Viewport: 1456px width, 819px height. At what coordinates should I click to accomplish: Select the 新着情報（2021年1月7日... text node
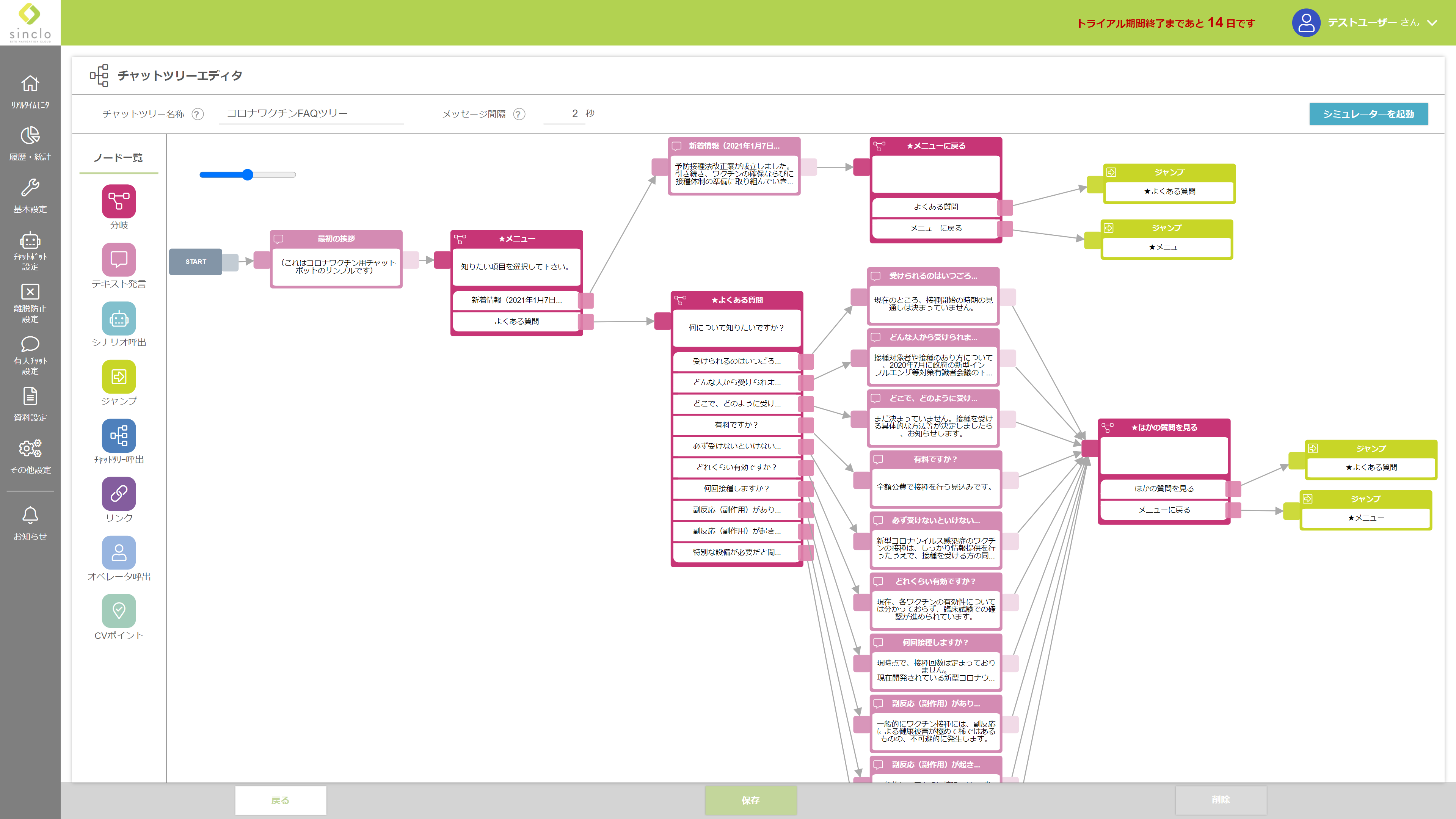(734, 166)
